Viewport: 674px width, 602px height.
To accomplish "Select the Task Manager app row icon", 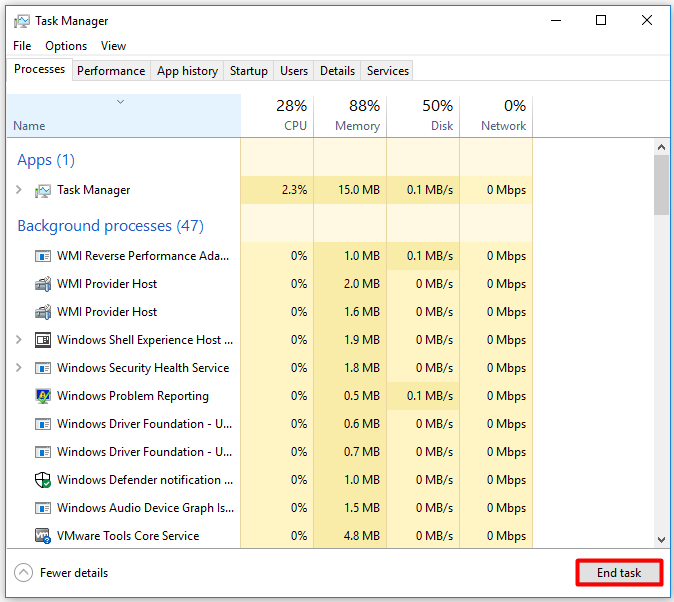I will click(x=43, y=190).
